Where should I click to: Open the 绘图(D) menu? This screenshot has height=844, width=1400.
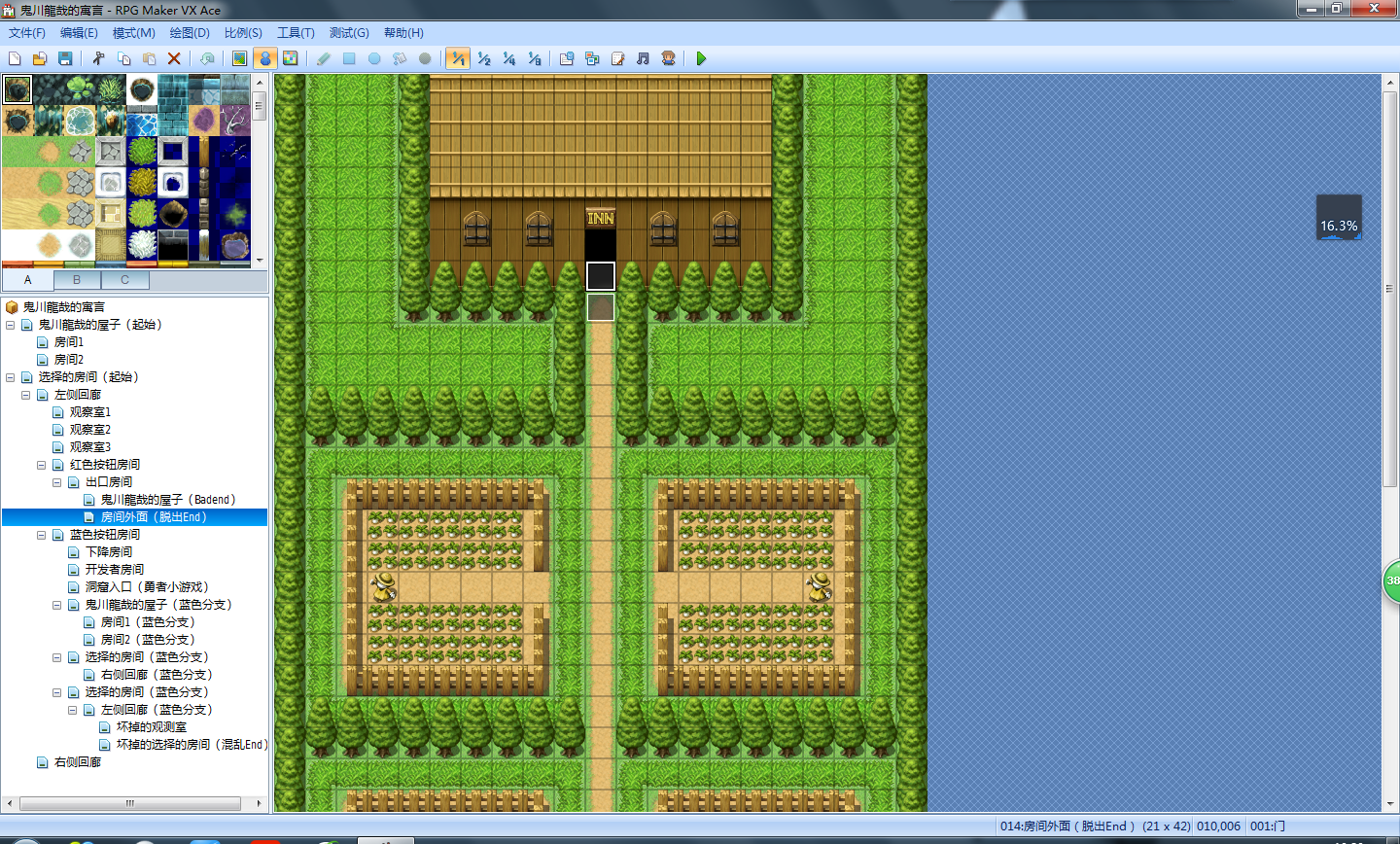pyautogui.click(x=190, y=32)
